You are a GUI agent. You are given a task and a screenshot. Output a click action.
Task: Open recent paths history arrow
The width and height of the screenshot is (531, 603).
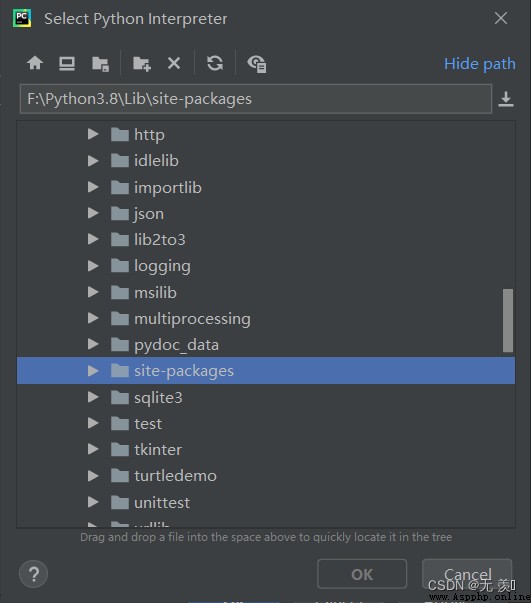point(506,99)
